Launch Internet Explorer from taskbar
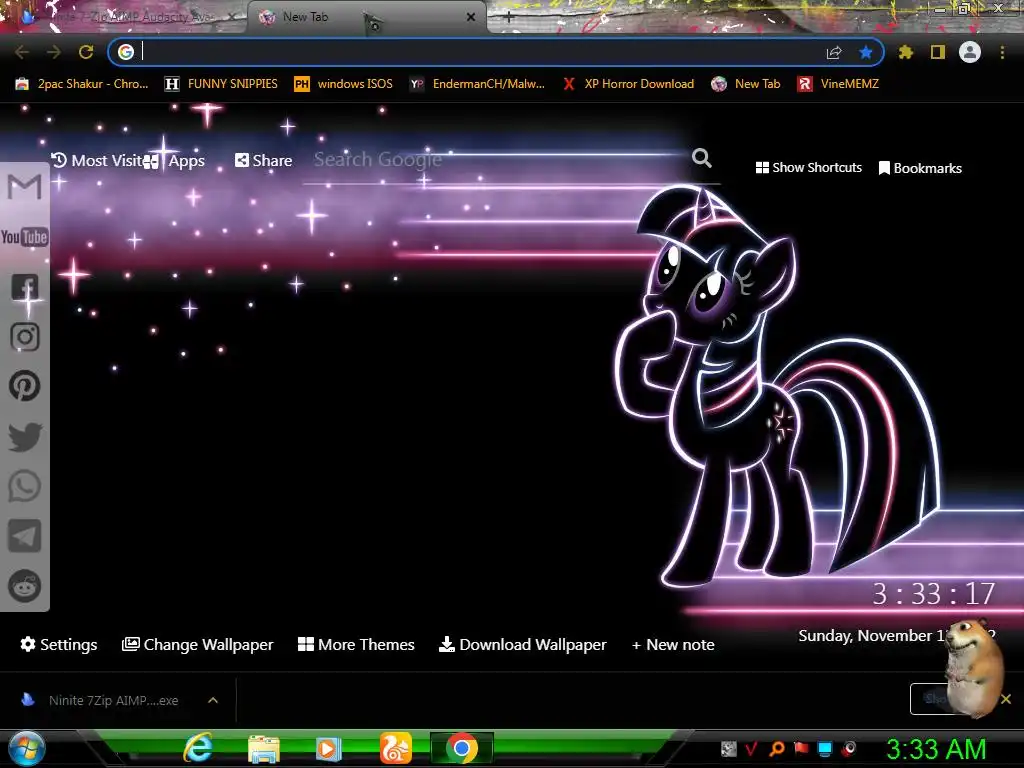Image resolution: width=1024 pixels, height=768 pixels. [198, 748]
